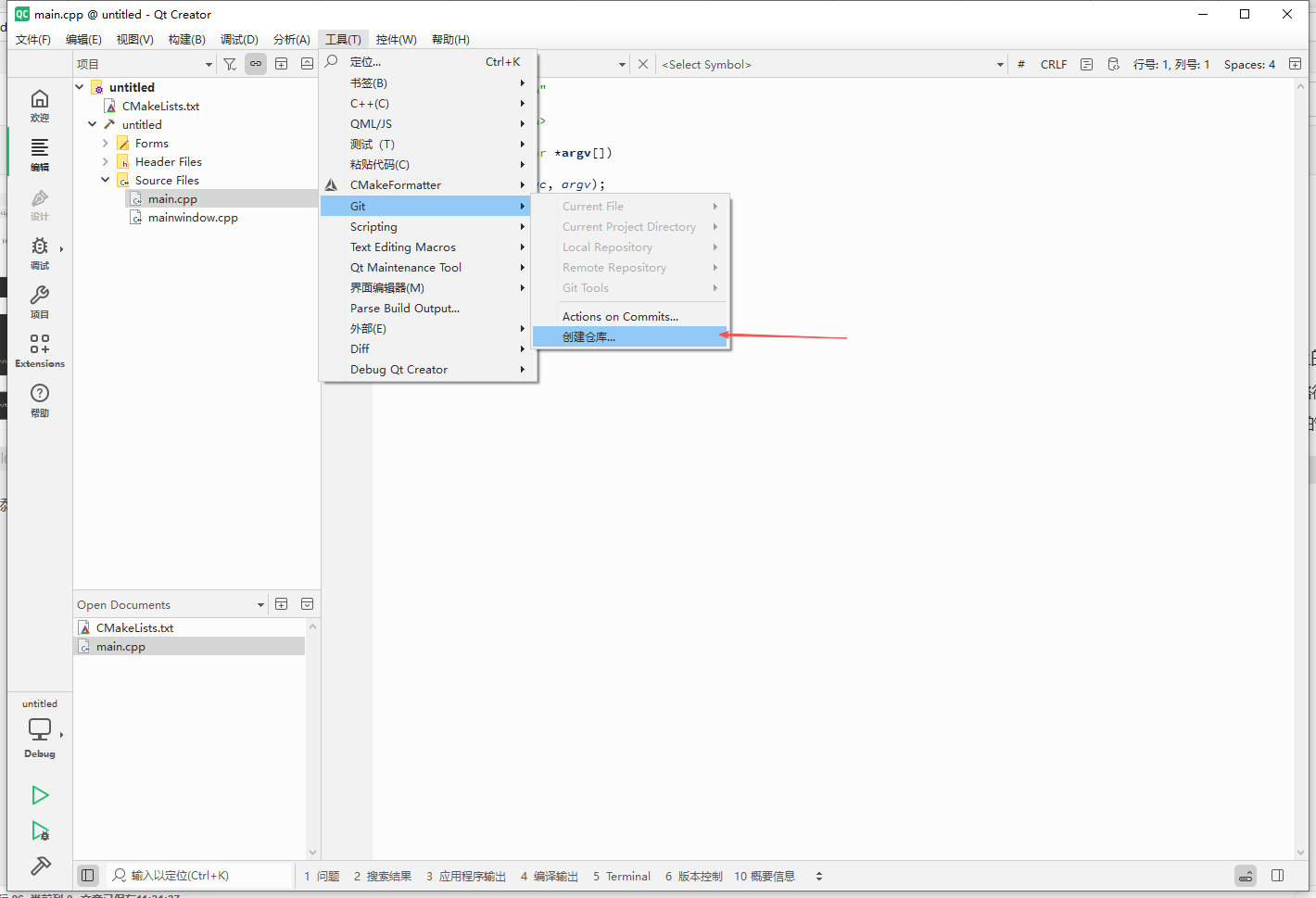Open the untitled Debug kit selector
Screen dimensions: 1316x898
tap(40, 728)
